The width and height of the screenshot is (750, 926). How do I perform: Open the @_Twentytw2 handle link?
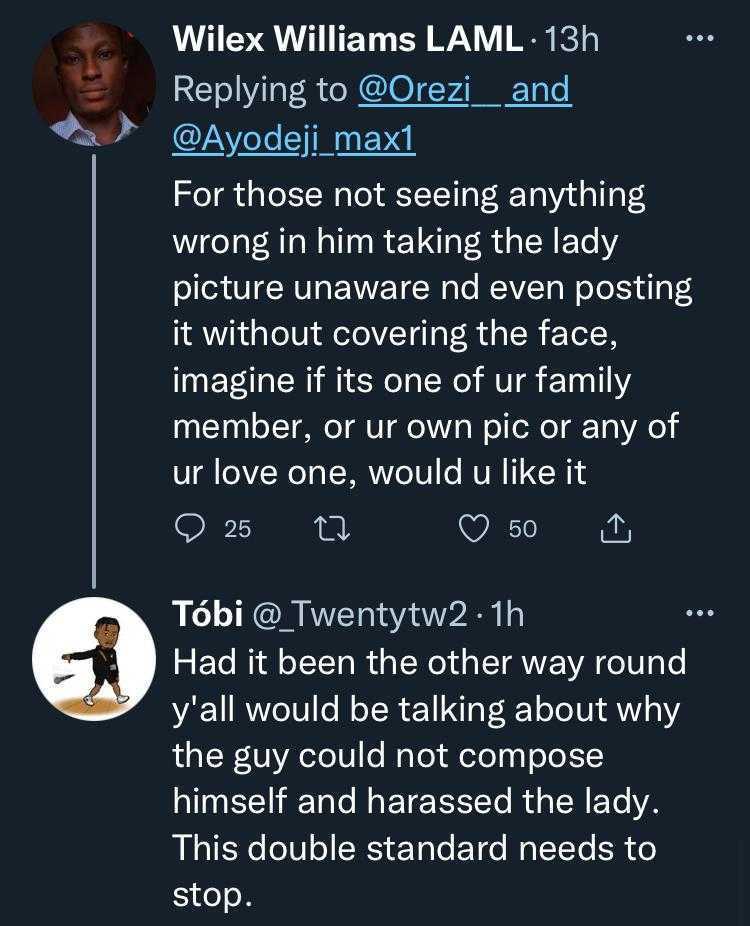pos(359,614)
